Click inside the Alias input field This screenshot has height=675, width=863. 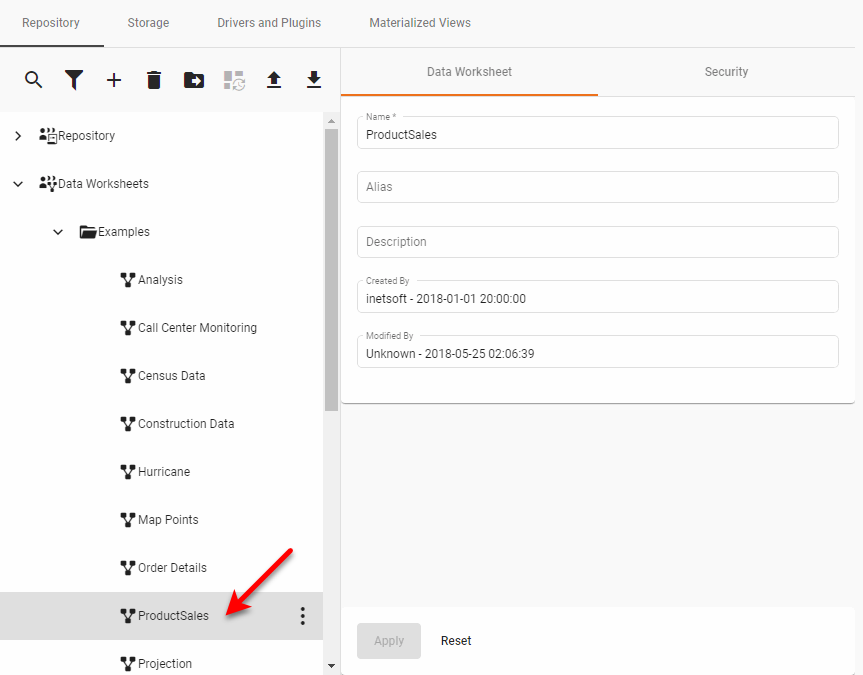click(x=597, y=186)
